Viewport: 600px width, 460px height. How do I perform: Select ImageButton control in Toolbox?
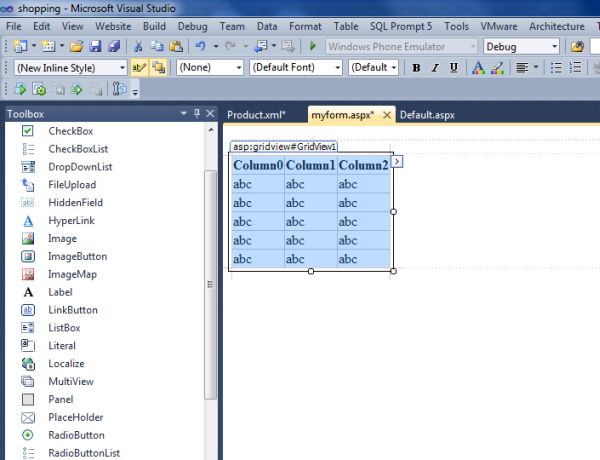tap(77, 256)
